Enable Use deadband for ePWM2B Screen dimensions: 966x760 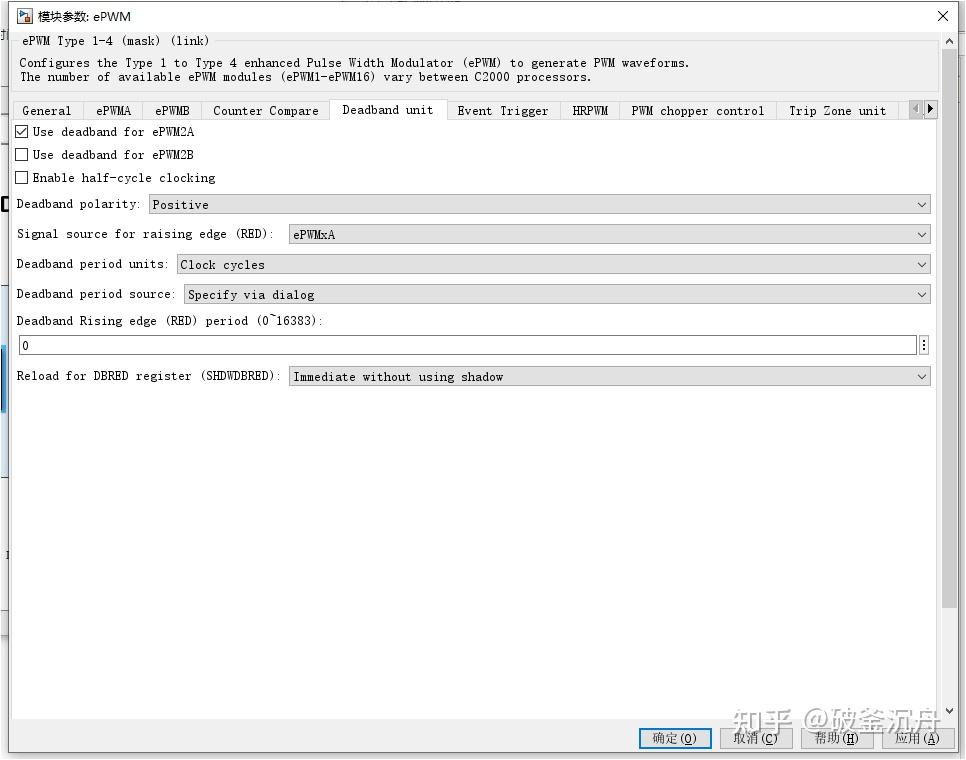coord(21,154)
